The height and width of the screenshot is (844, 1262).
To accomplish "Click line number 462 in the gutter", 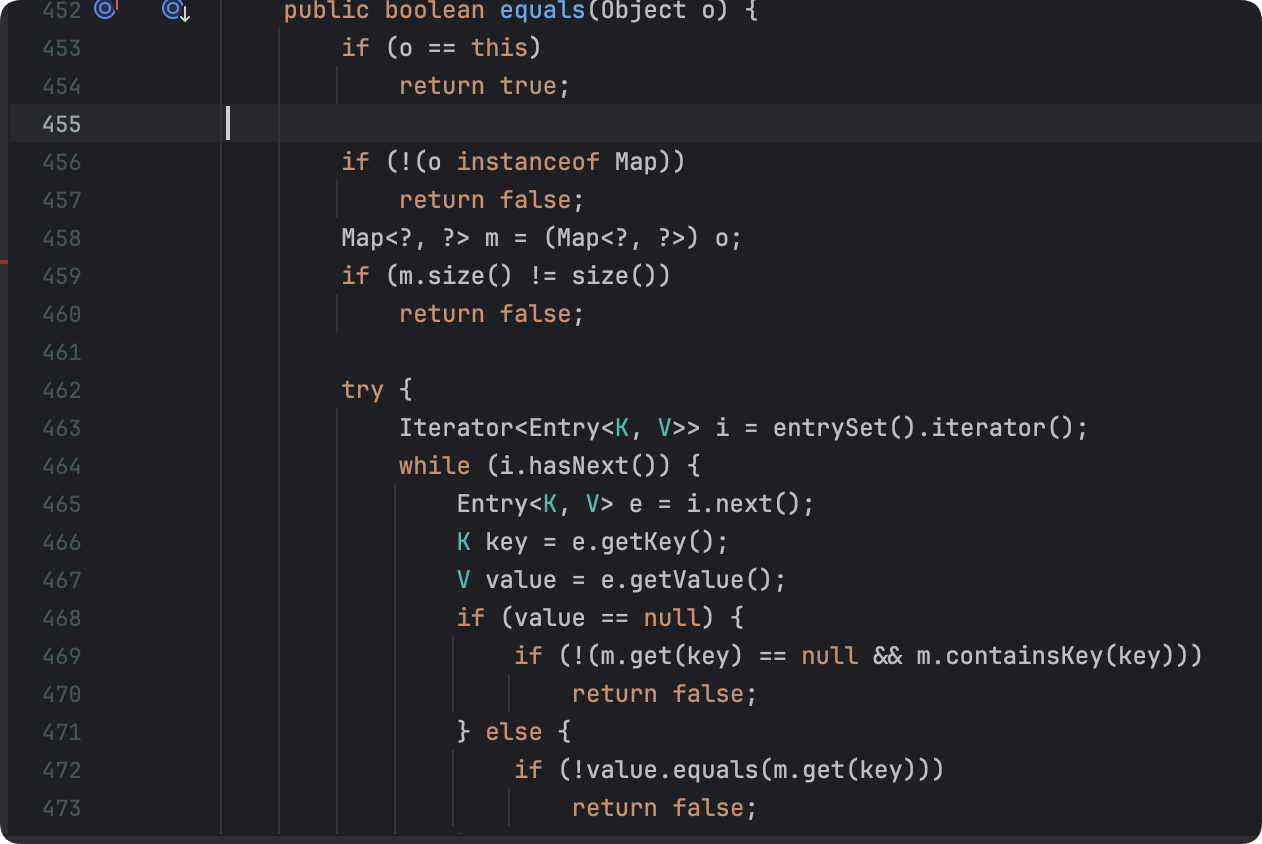I will pos(61,390).
